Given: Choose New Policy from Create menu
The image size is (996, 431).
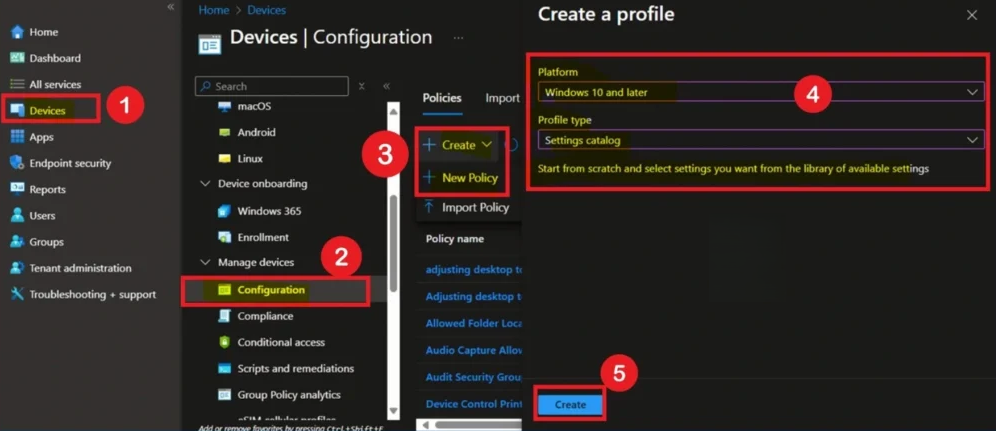Looking at the screenshot, I should coord(461,178).
